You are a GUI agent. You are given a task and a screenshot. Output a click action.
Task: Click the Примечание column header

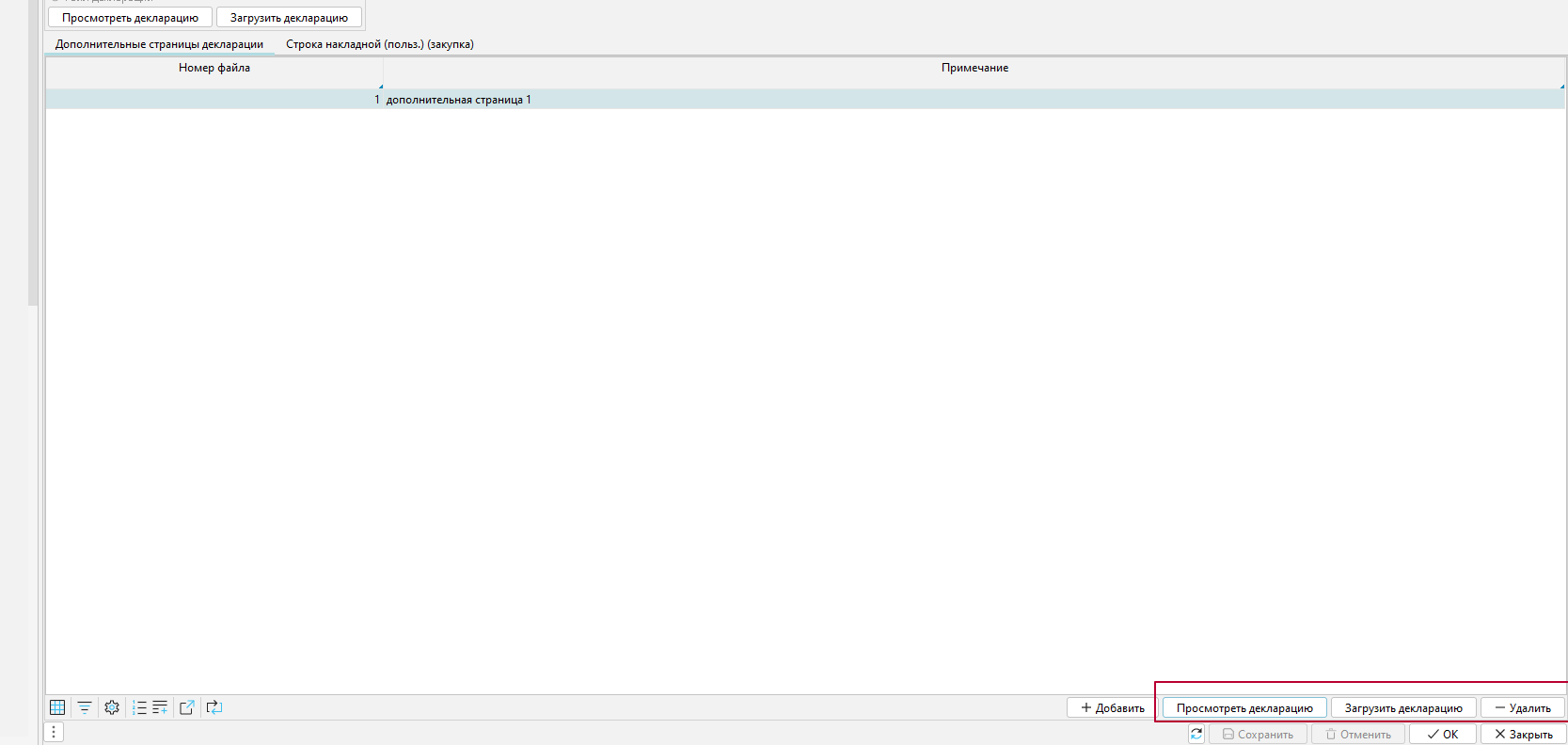[974, 68]
